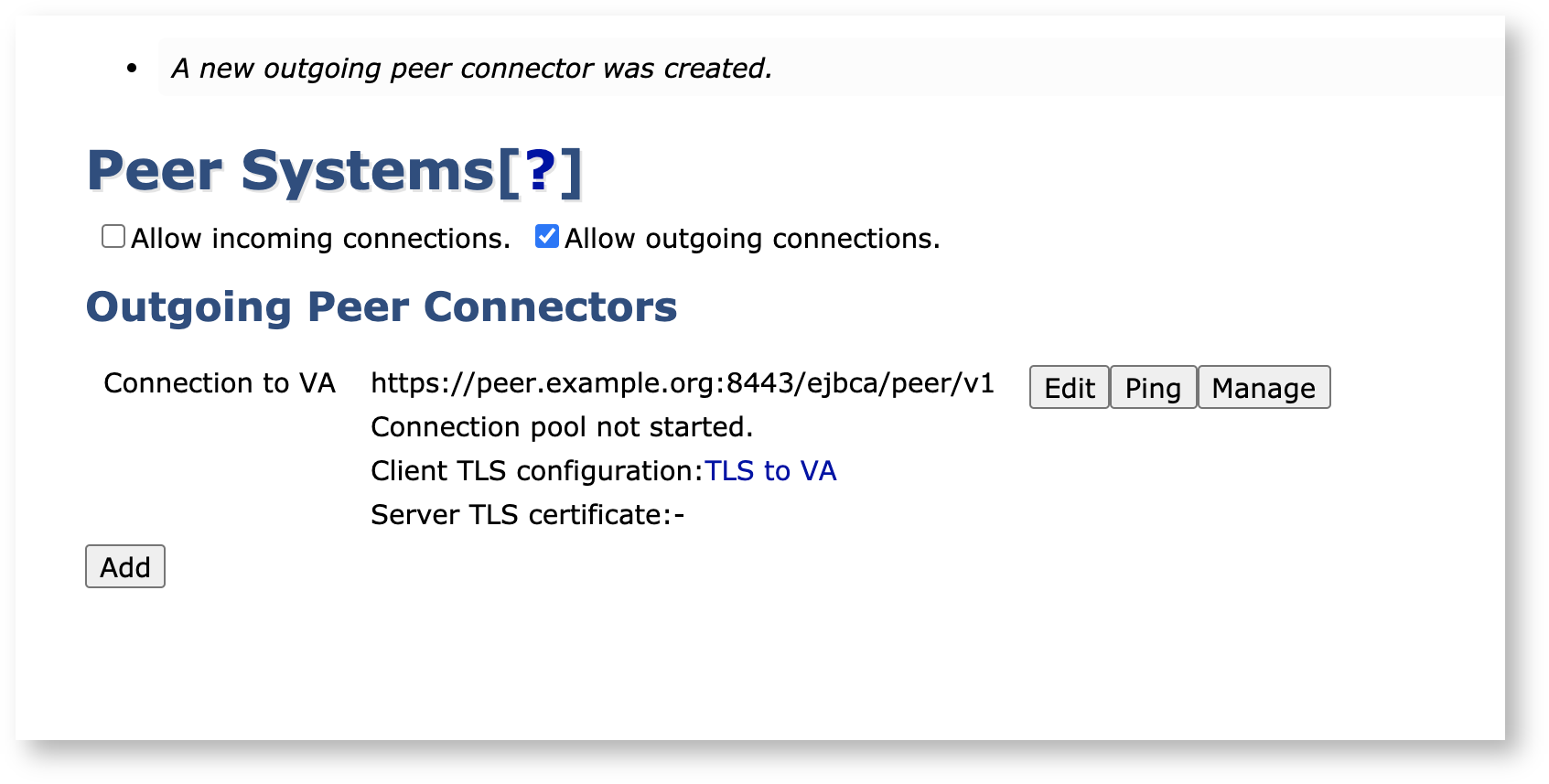Click the peer.example.org URL text

pos(682,383)
